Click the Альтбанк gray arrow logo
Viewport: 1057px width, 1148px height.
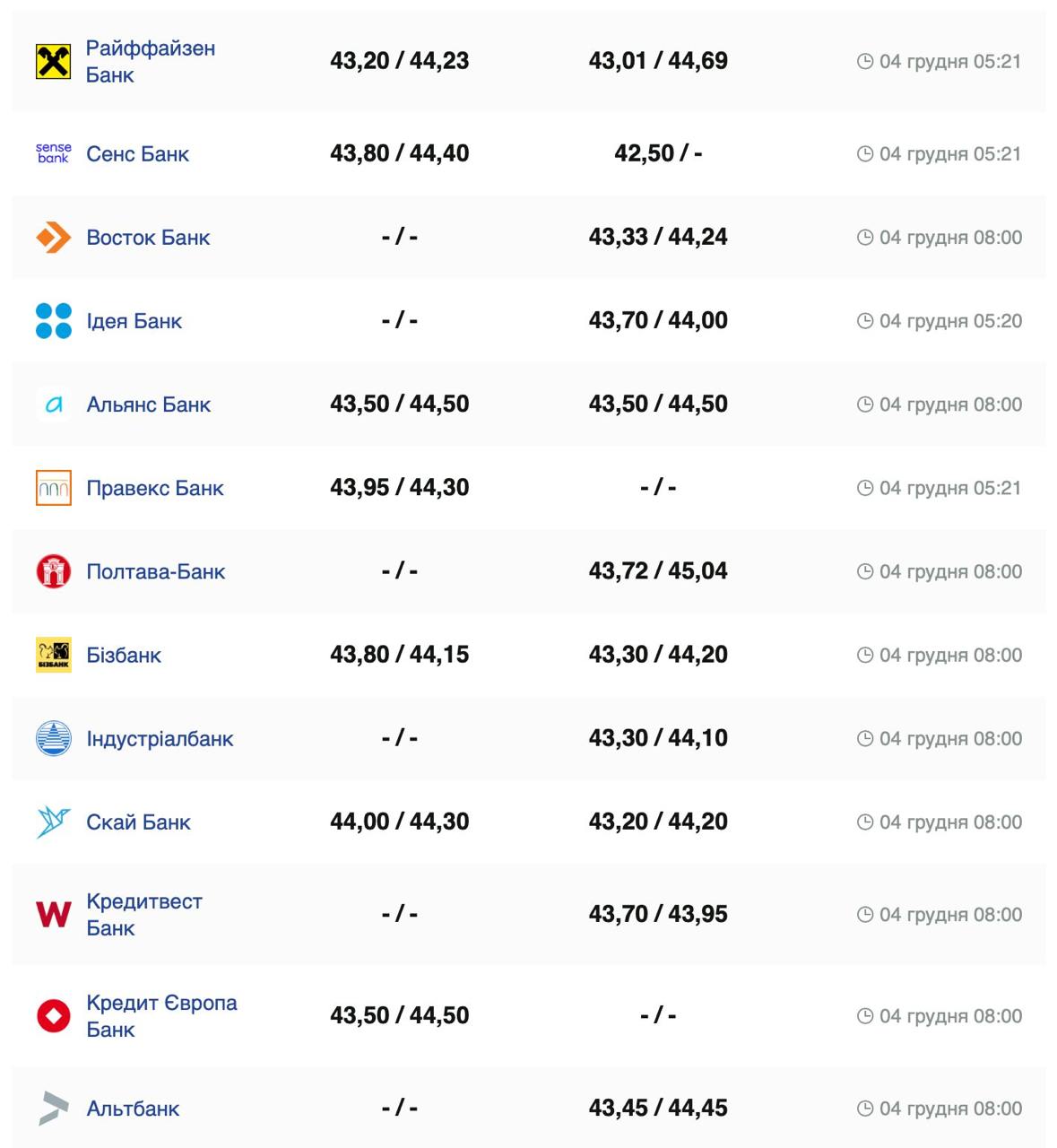(53, 1109)
